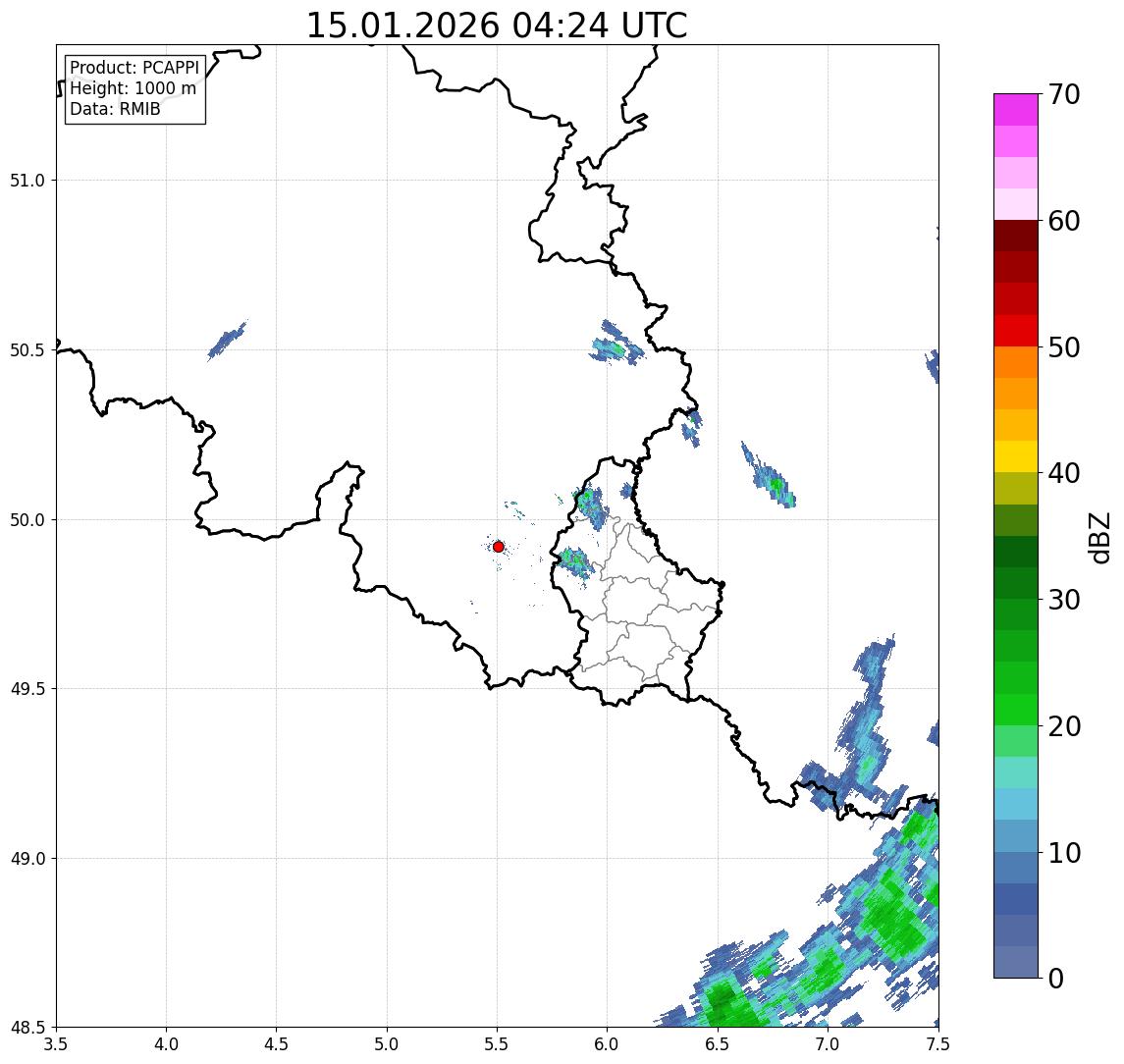The width and height of the screenshot is (1124, 1064).
Task: Click the latitude tick label 50.0
Action: pos(27,520)
